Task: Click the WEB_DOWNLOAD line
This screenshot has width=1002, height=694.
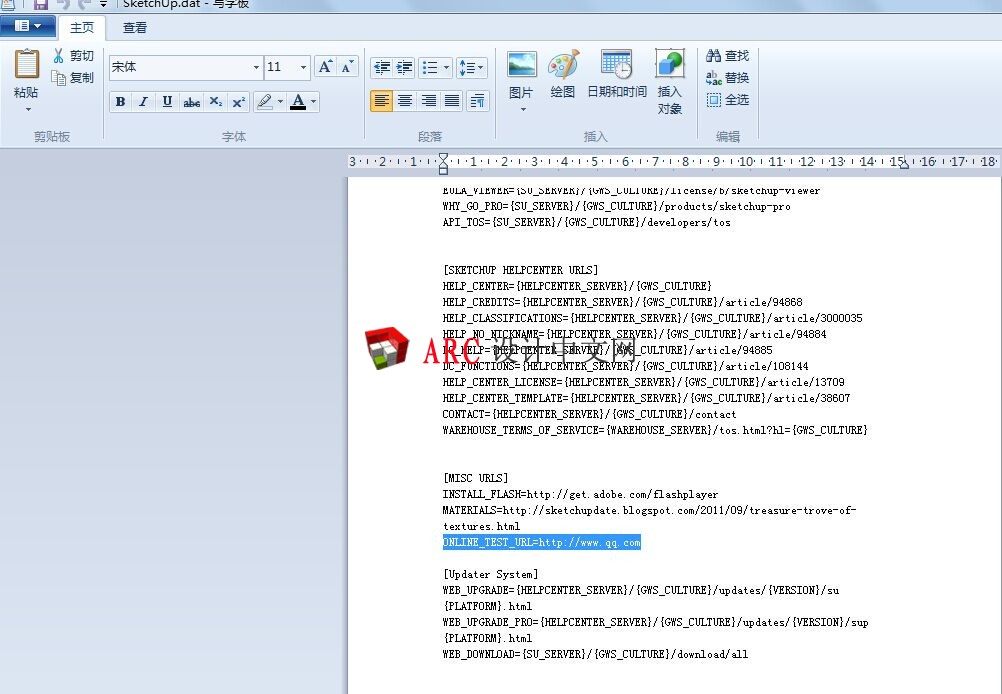Action: pyautogui.click(x=595, y=654)
